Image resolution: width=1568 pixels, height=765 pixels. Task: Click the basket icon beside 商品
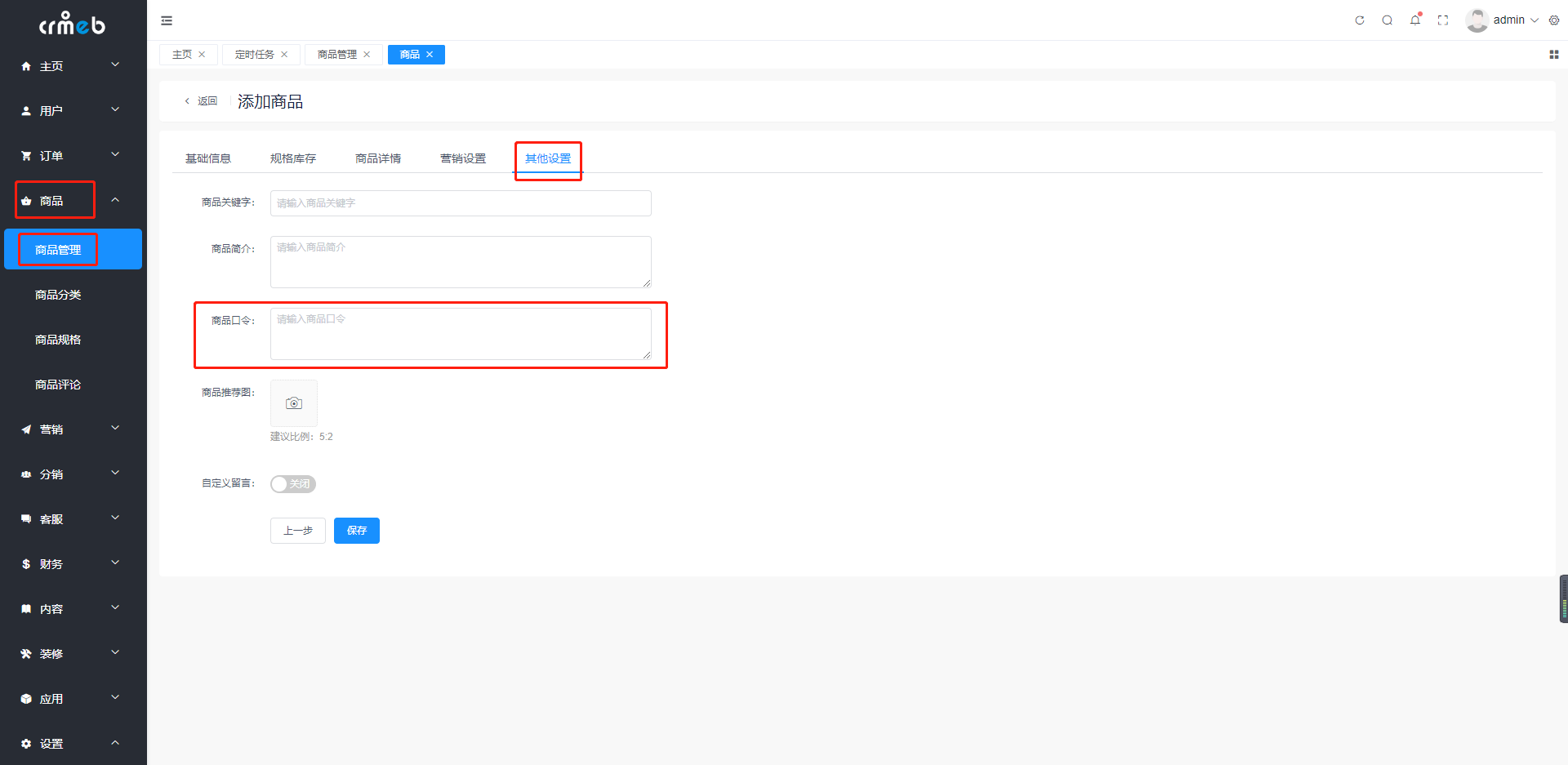pyautogui.click(x=26, y=201)
